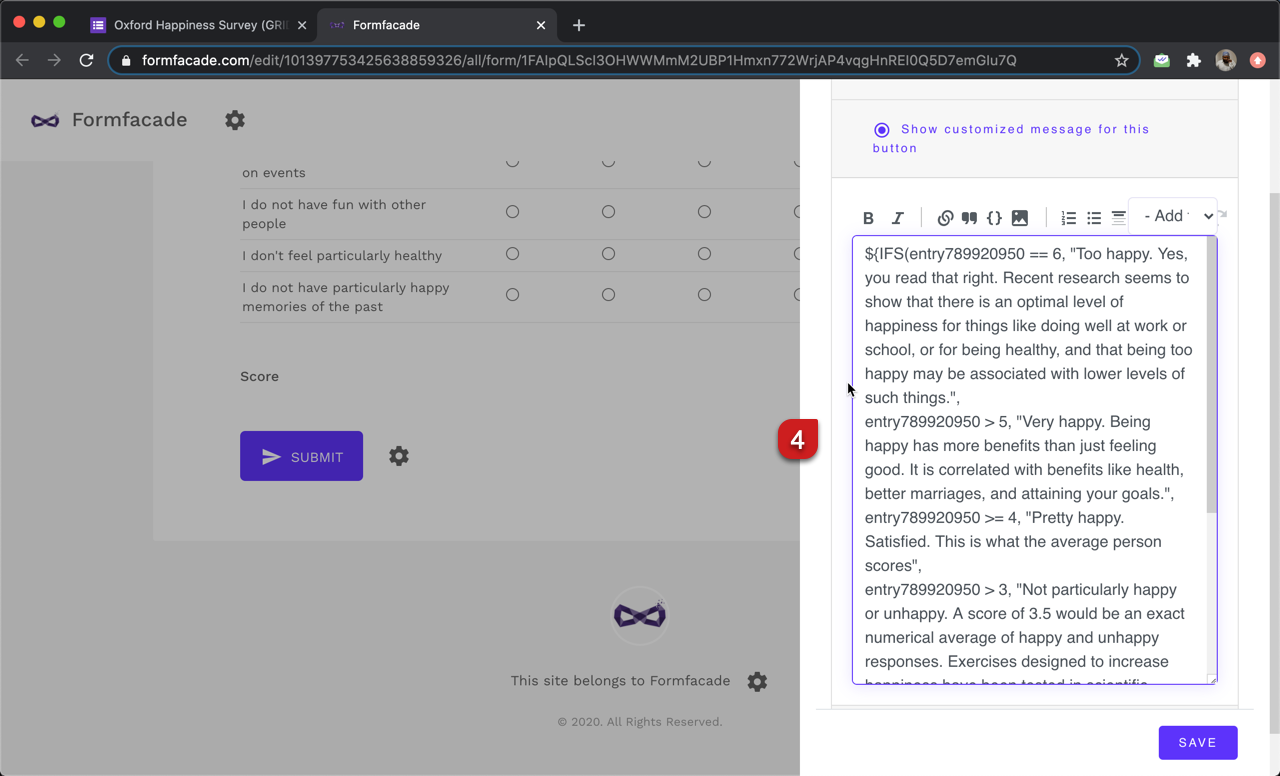
Task: Open the "- Add" dropdown in editor toolbar
Action: coord(1176,216)
